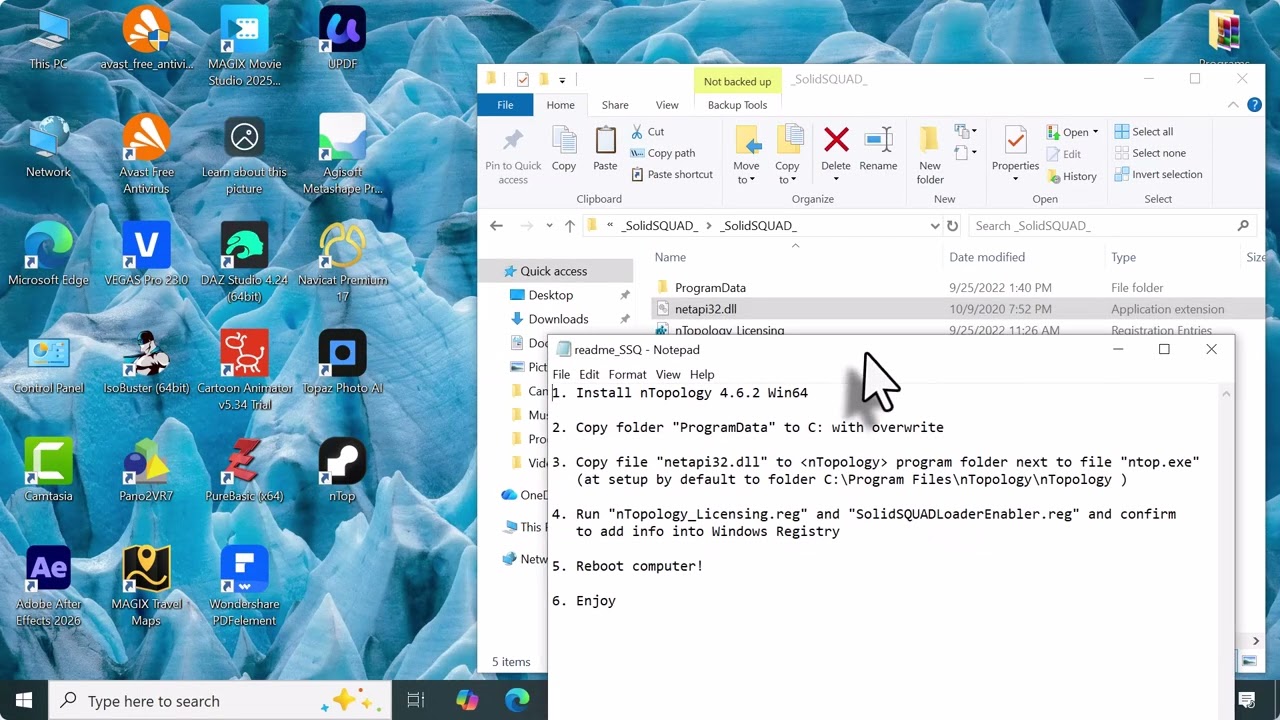Launch IsoBuster (64bit) shortcut

point(146,364)
